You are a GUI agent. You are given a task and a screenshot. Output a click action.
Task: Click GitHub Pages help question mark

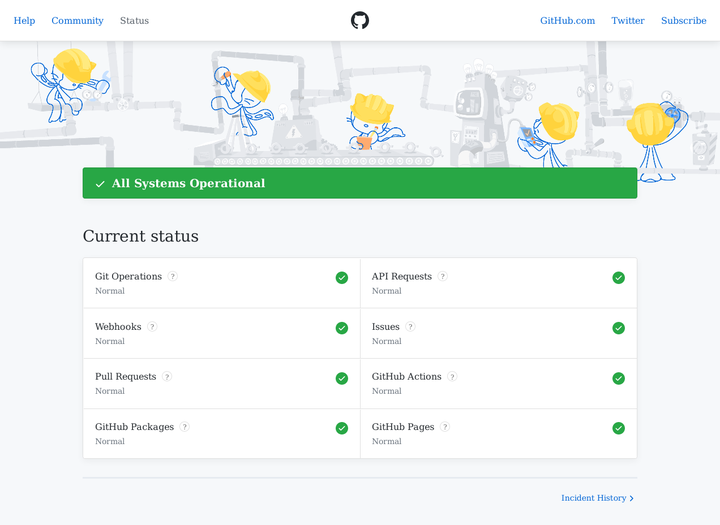(x=445, y=427)
